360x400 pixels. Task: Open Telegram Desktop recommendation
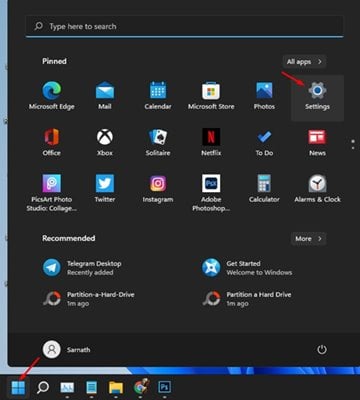pos(82,268)
